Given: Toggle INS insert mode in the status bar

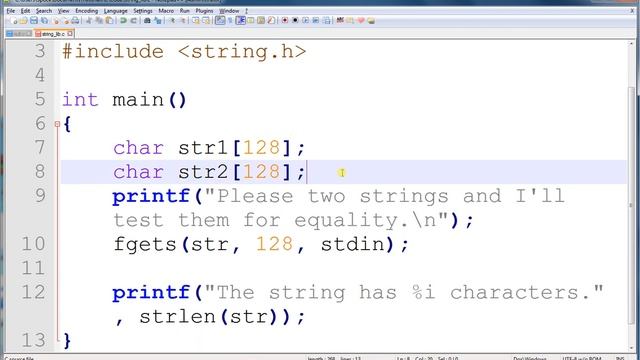Looking at the screenshot, I should 620,358.
